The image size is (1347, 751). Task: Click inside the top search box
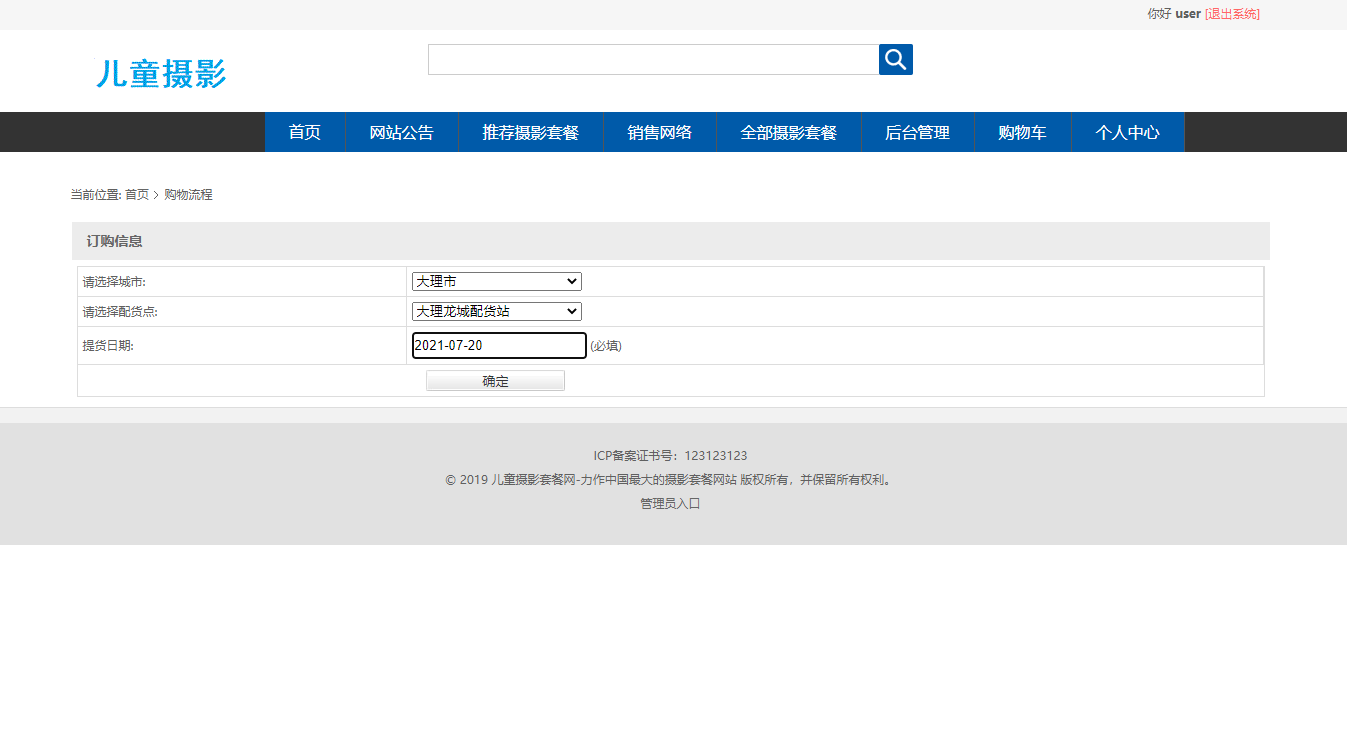pyautogui.click(x=652, y=59)
